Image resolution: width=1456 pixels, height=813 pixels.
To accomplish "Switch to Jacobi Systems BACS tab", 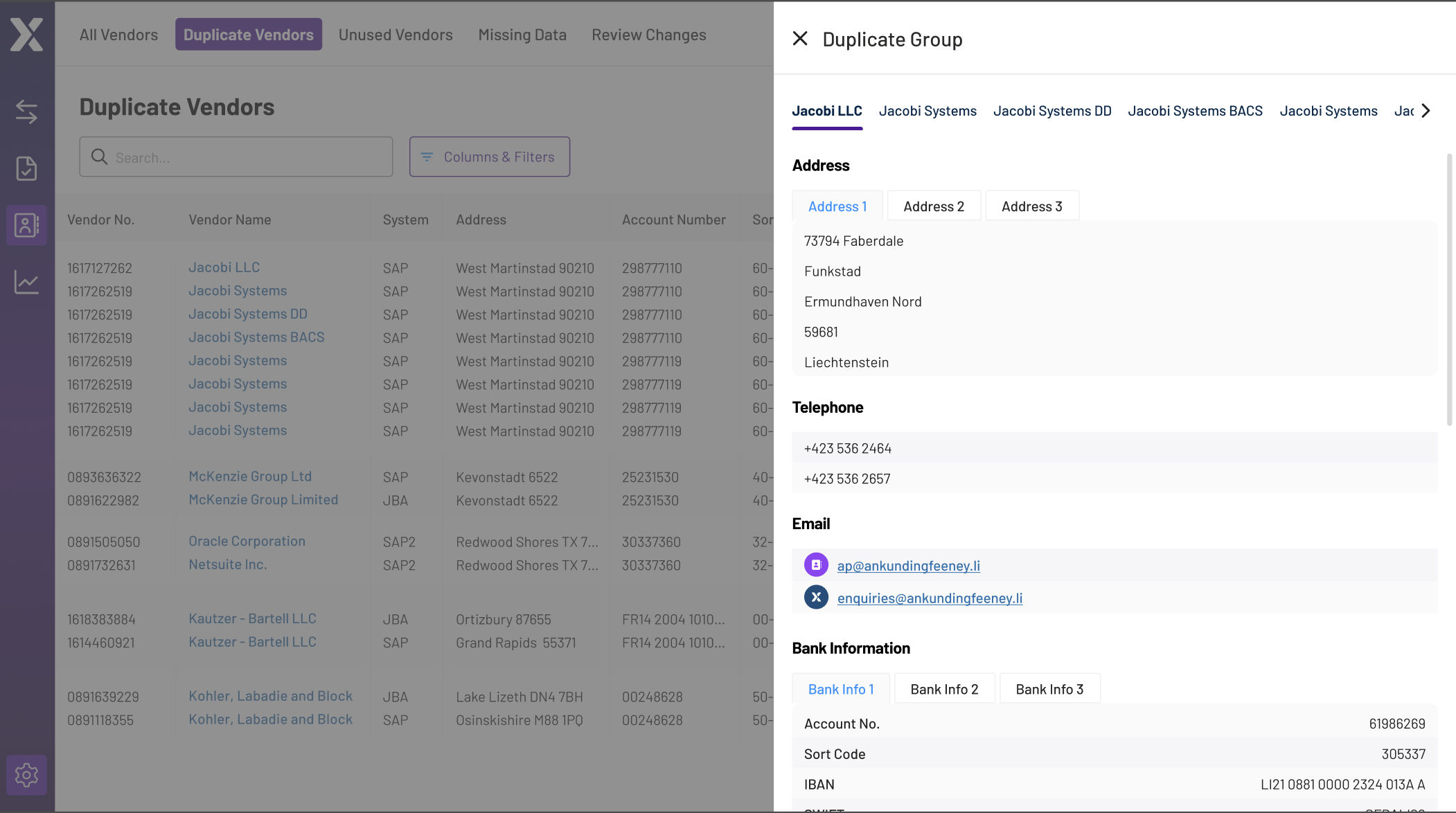I will (x=1195, y=111).
